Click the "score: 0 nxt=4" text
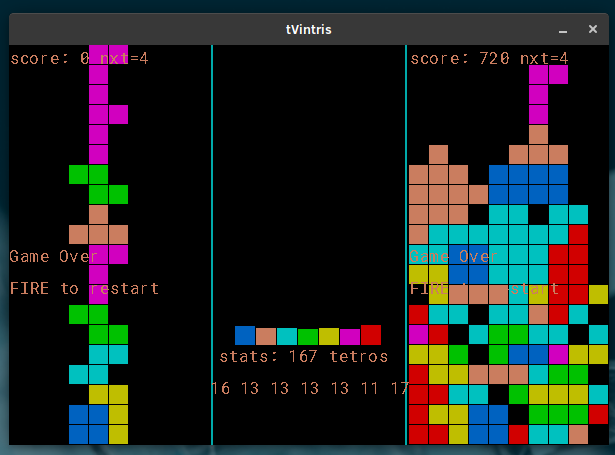Viewport: 615px width, 455px height. coord(79,59)
